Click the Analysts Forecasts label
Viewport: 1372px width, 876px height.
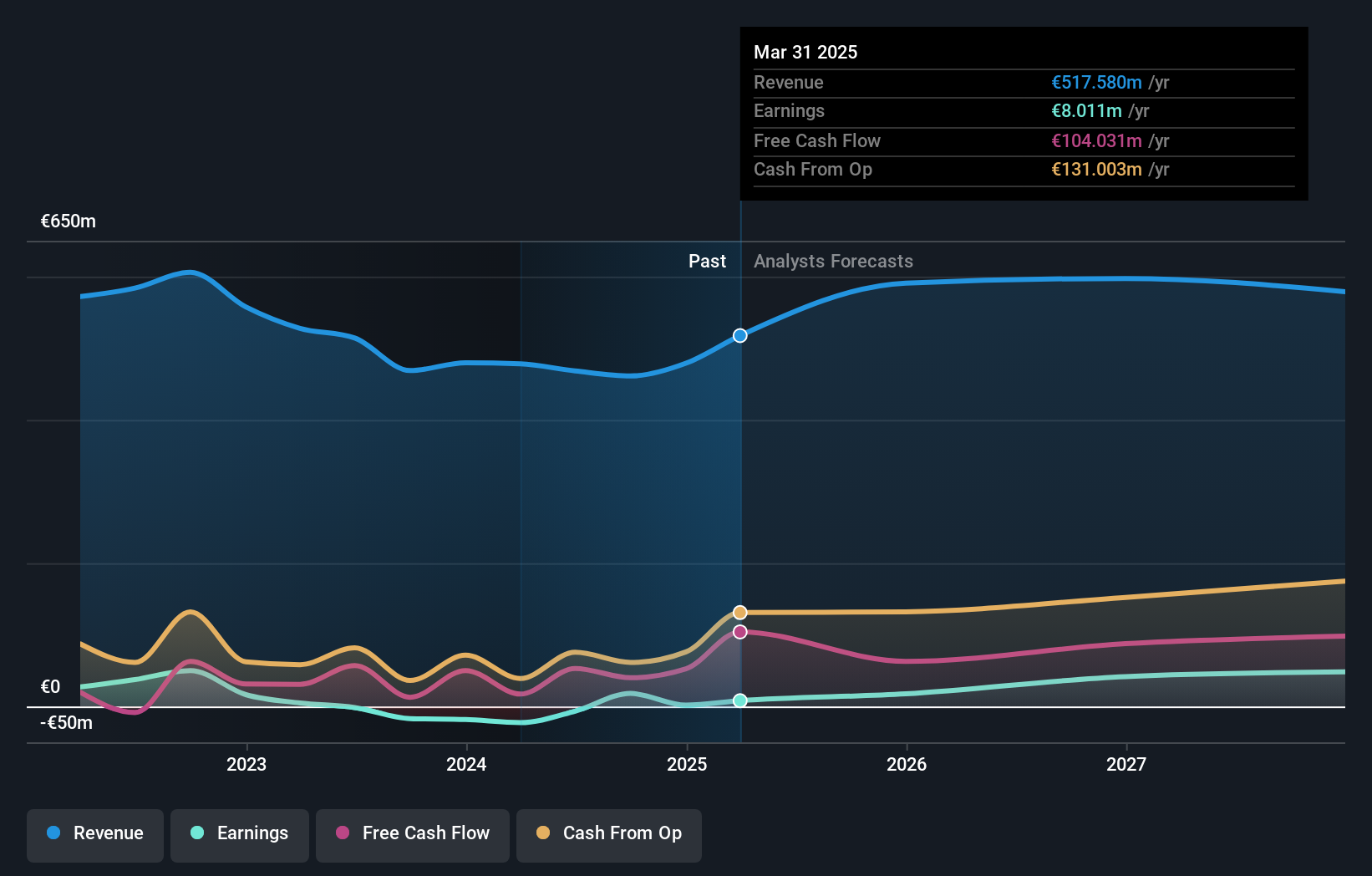(x=833, y=261)
